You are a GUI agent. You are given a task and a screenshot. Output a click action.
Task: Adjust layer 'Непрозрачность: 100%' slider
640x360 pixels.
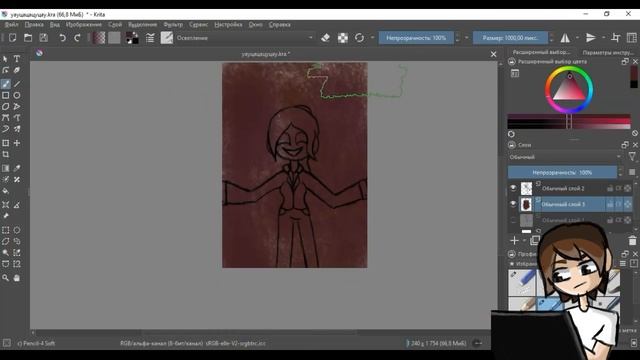tap(562, 172)
